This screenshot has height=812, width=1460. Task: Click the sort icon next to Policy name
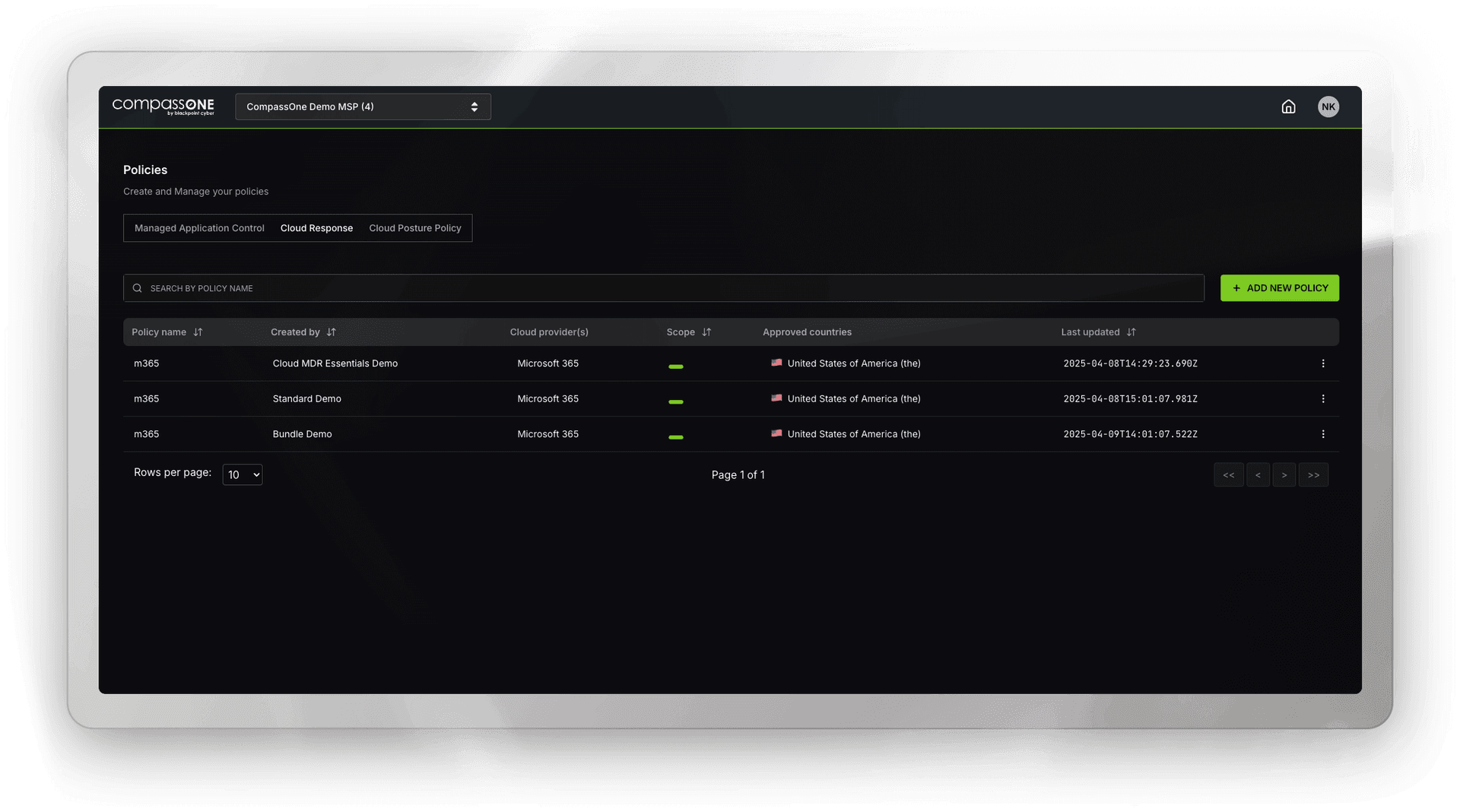coord(198,332)
